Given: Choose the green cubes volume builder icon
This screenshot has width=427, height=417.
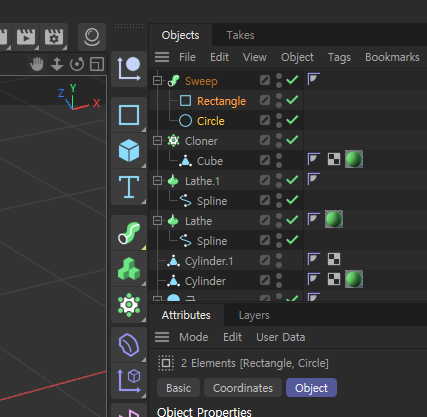Looking at the screenshot, I should [x=129, y=269].
